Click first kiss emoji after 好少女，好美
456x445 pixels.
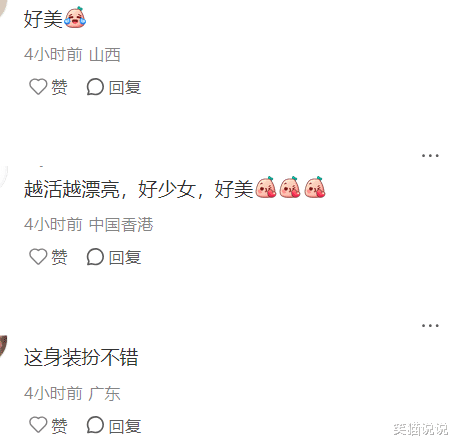(266, 187)
